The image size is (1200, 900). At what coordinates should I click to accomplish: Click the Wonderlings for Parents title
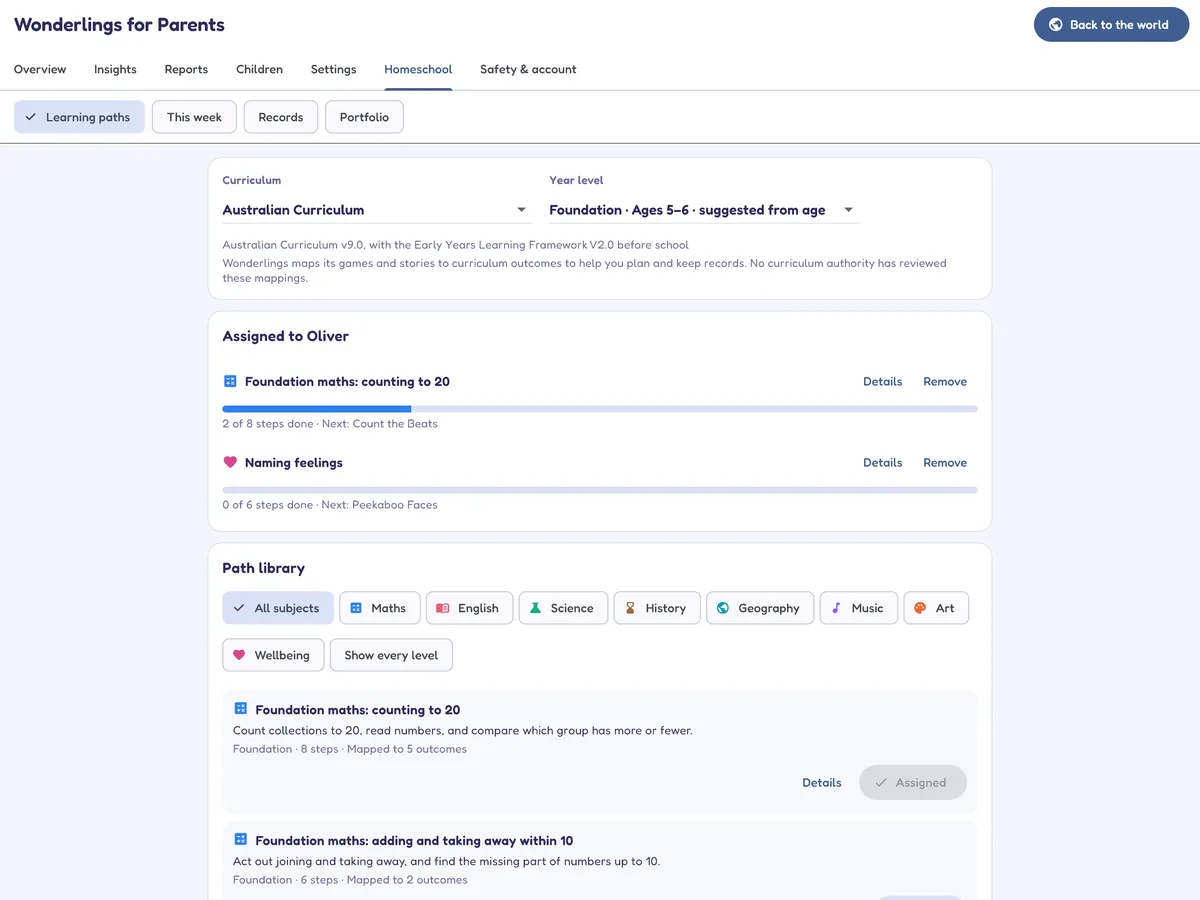(x=119, y=25)
